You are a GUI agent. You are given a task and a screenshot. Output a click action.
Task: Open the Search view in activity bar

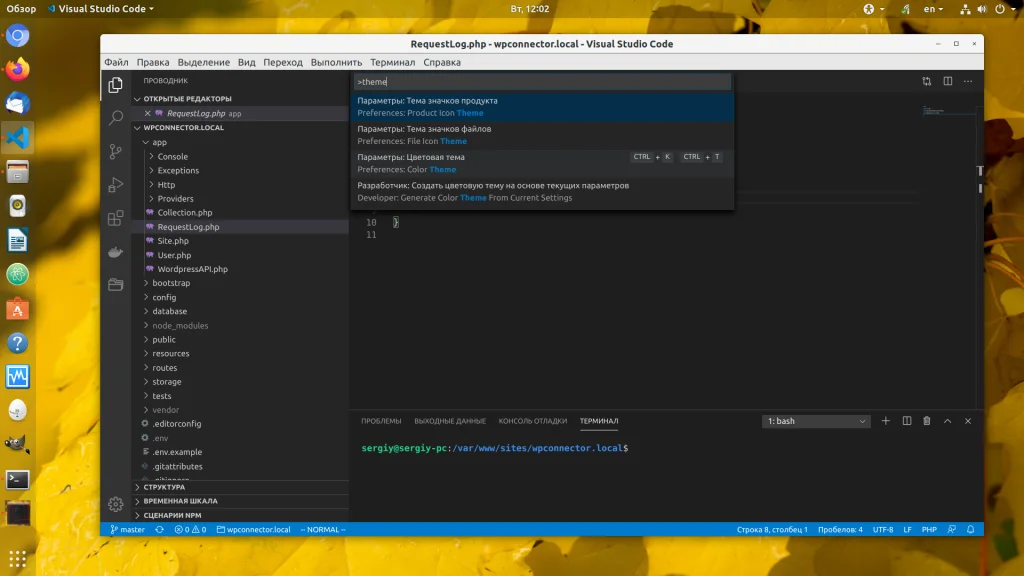pos(116,119)
